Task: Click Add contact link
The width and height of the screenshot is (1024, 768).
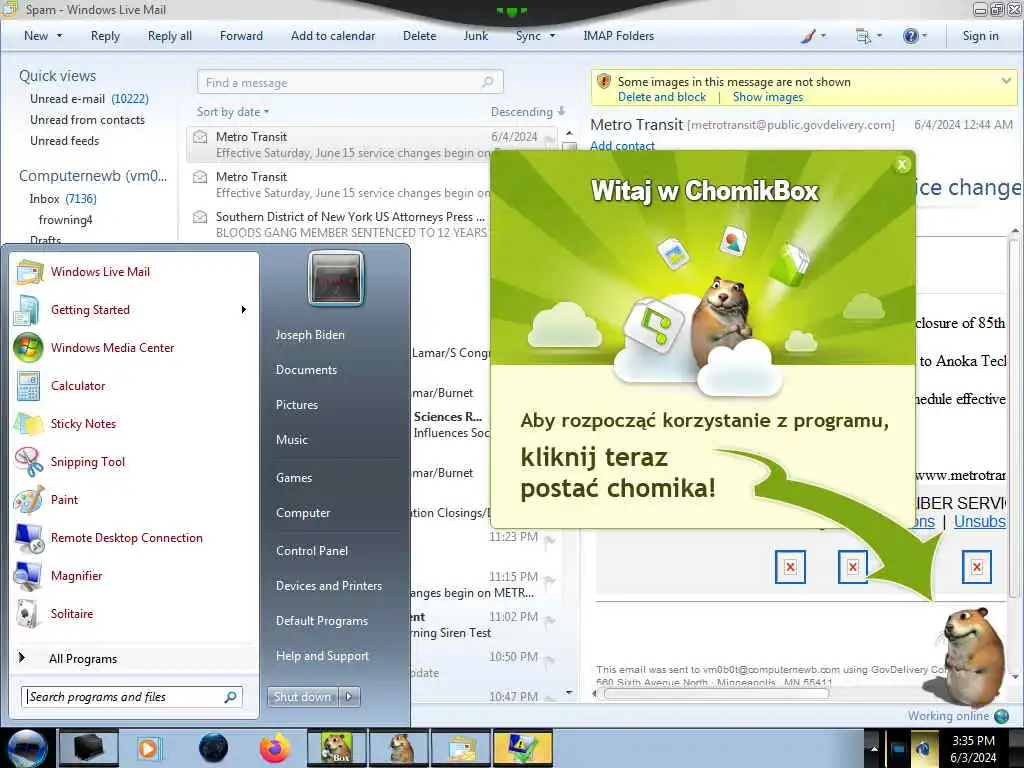Action: pos(622,146)
